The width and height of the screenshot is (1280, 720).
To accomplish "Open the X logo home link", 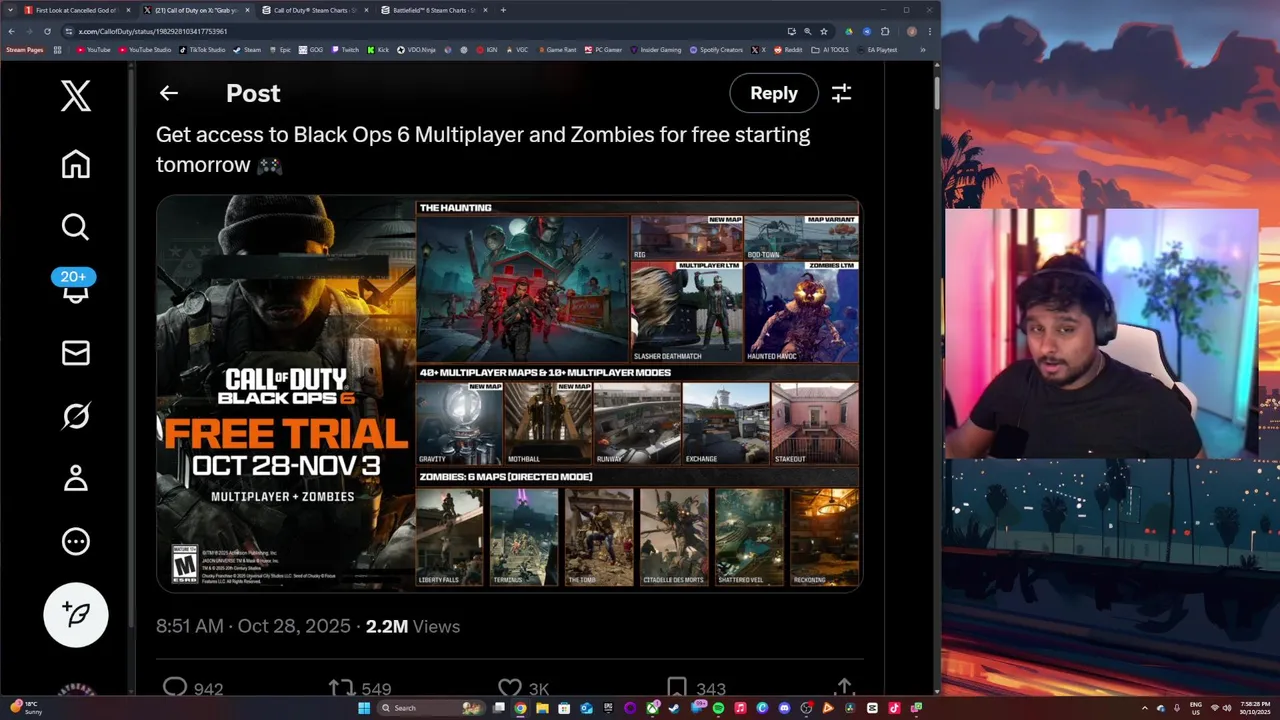I will [76, 96].
